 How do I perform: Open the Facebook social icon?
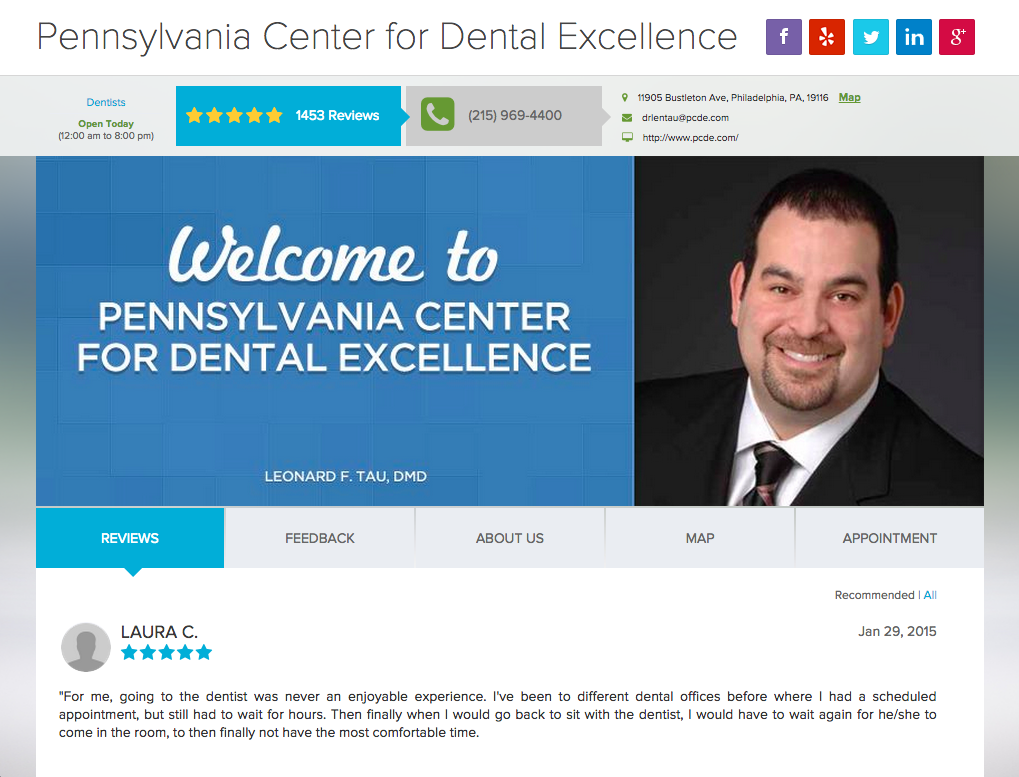(784, 37)
